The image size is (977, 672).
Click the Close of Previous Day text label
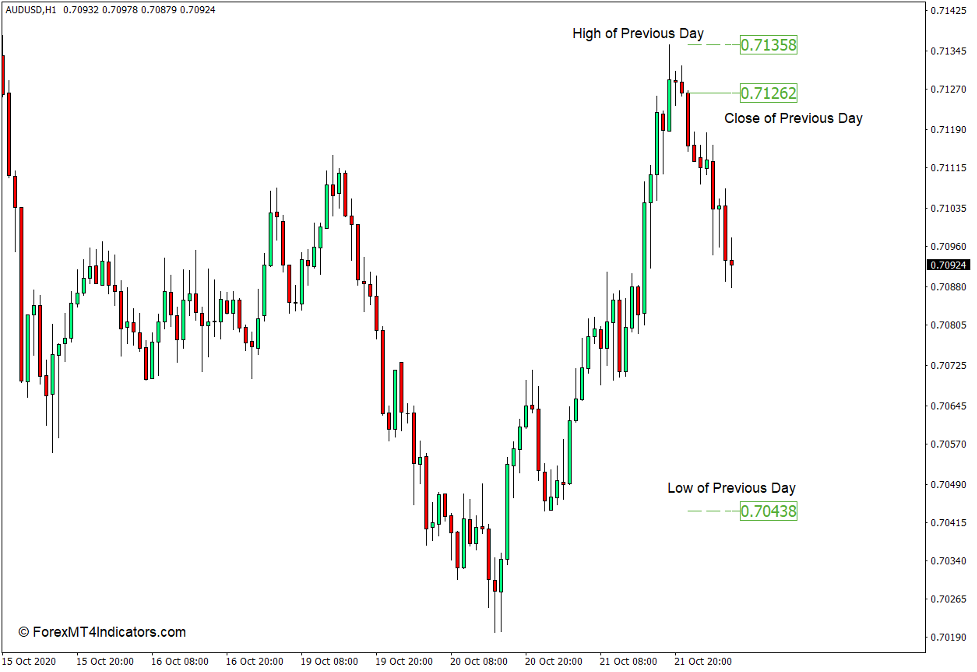click(794, 118)
